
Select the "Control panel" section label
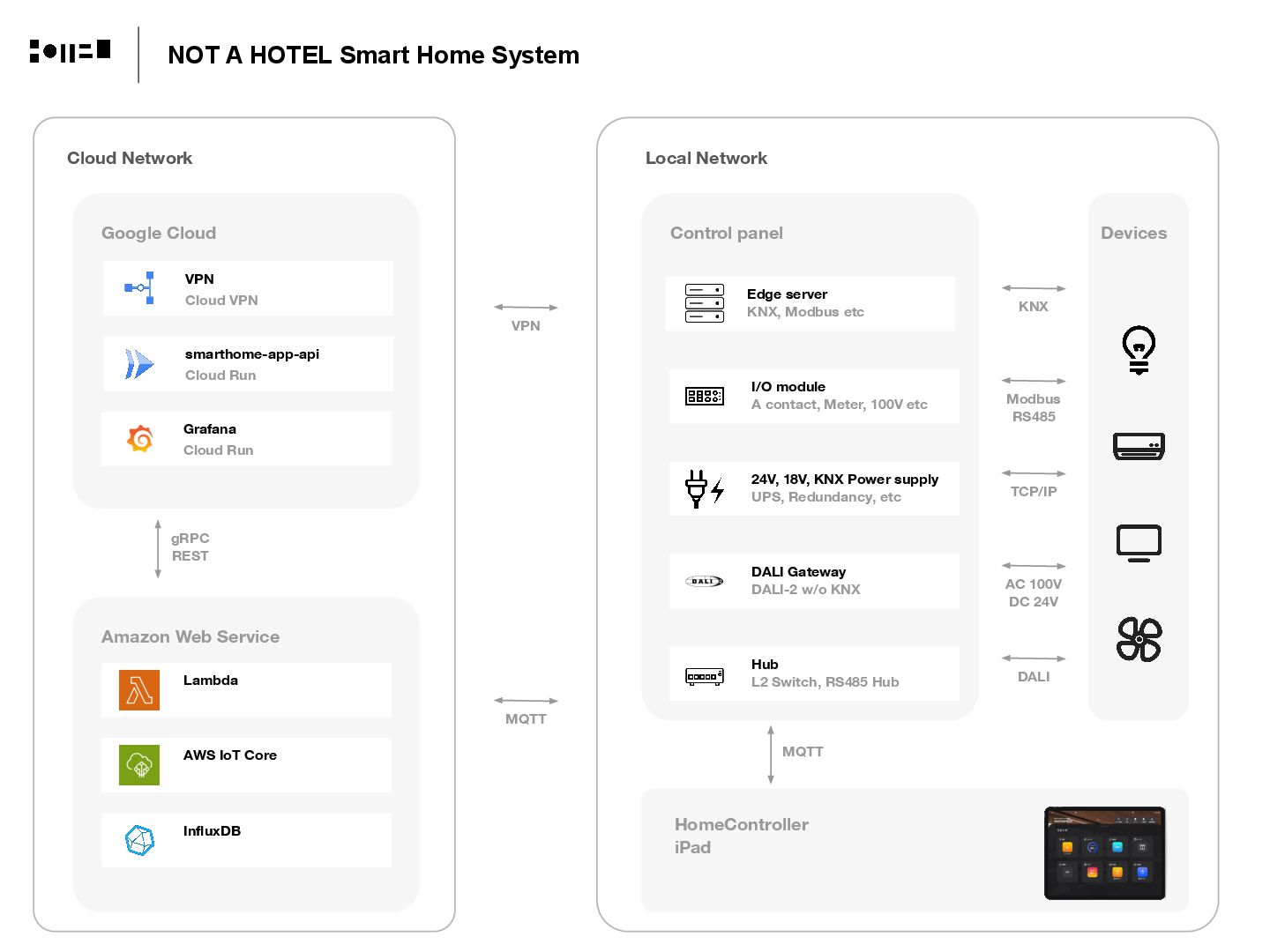click(x=727, y=233)
